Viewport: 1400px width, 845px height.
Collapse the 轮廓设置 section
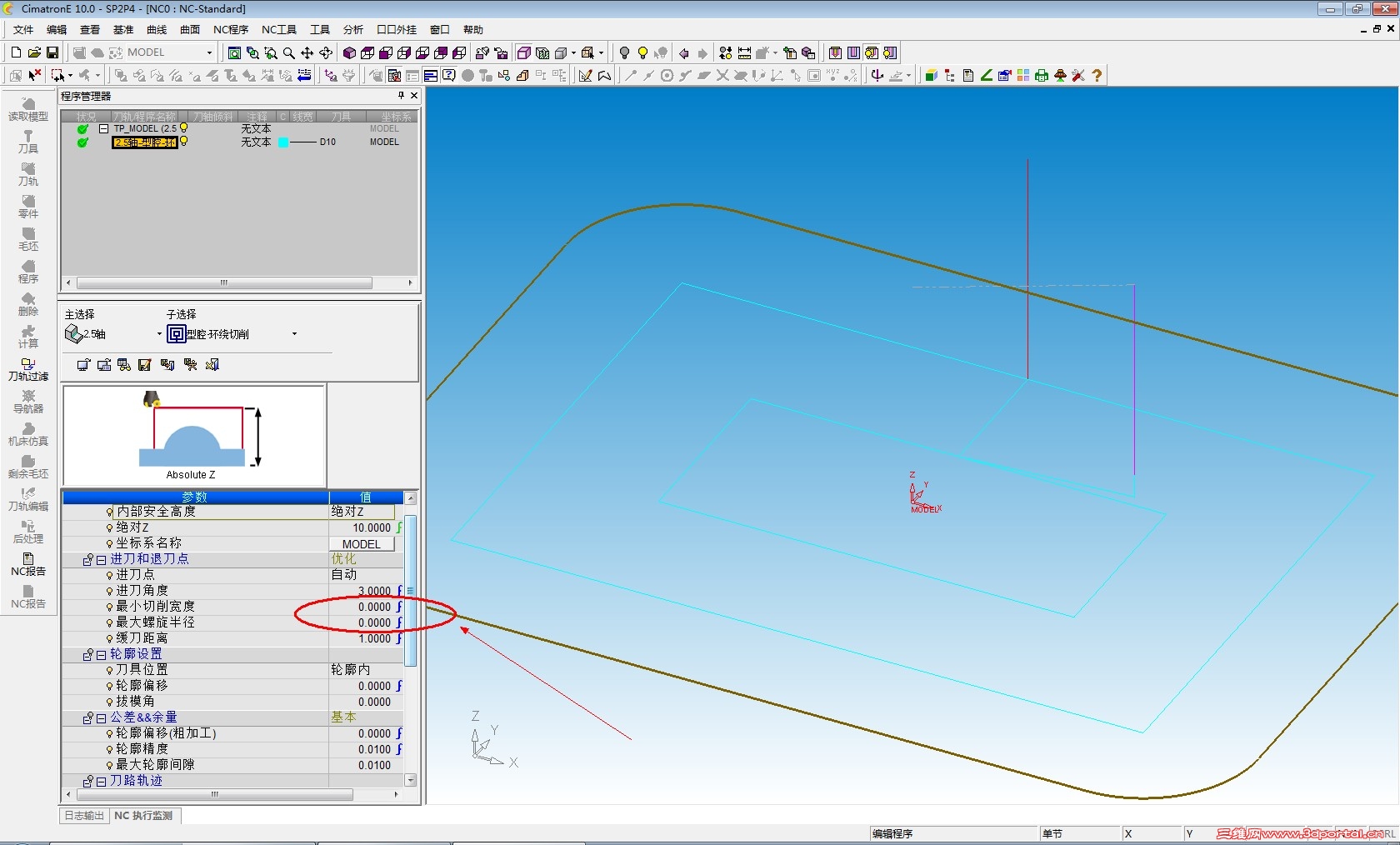[101, 655]
